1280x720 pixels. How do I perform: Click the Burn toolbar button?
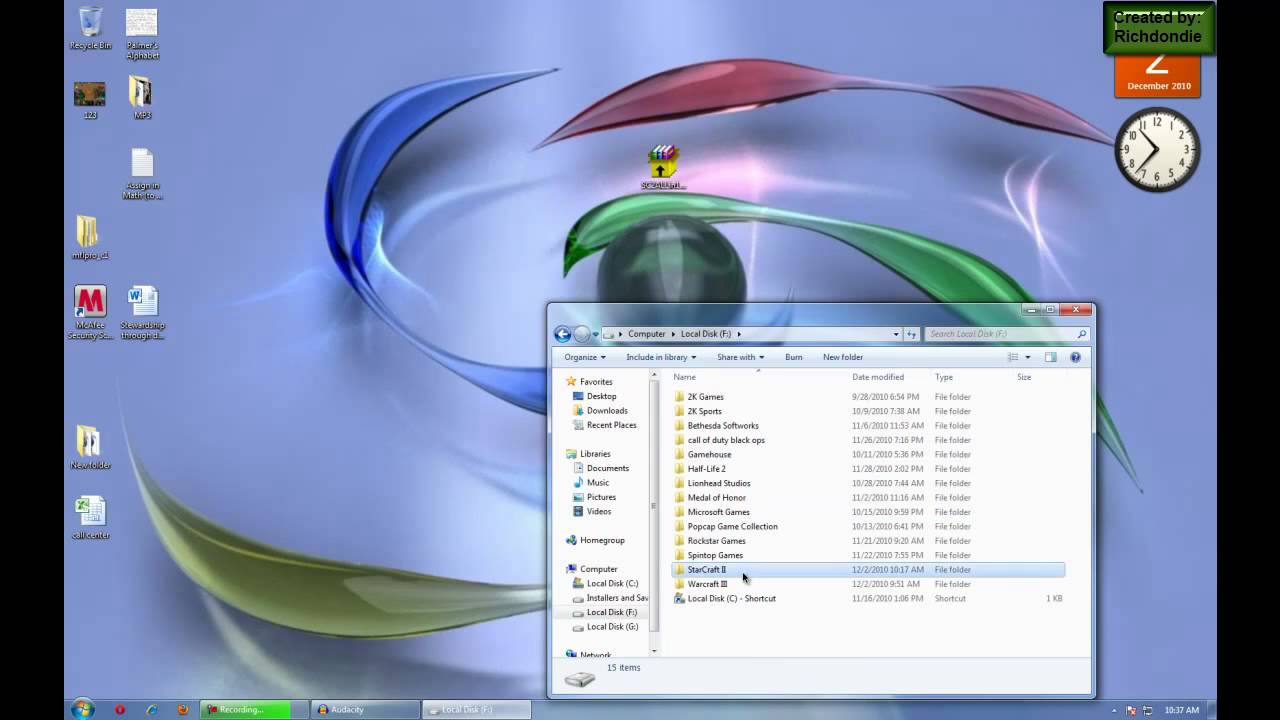pos(793,357)
